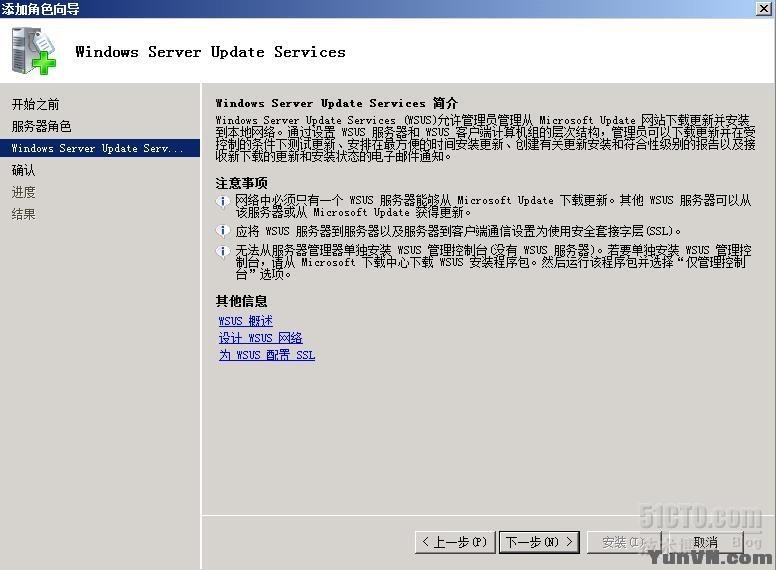
Task: Click the 注意事项 heading
Action: click(x=242, y=184)
